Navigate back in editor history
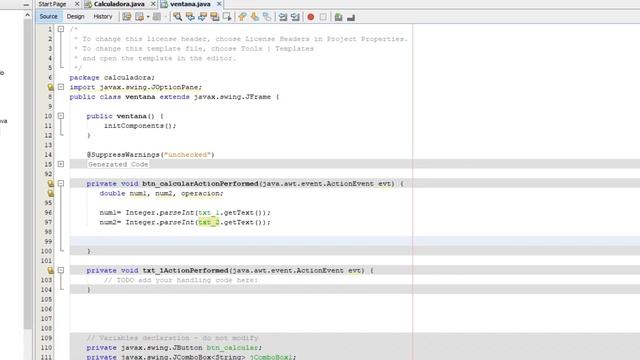The image size is (640, 360). [140, 17]
